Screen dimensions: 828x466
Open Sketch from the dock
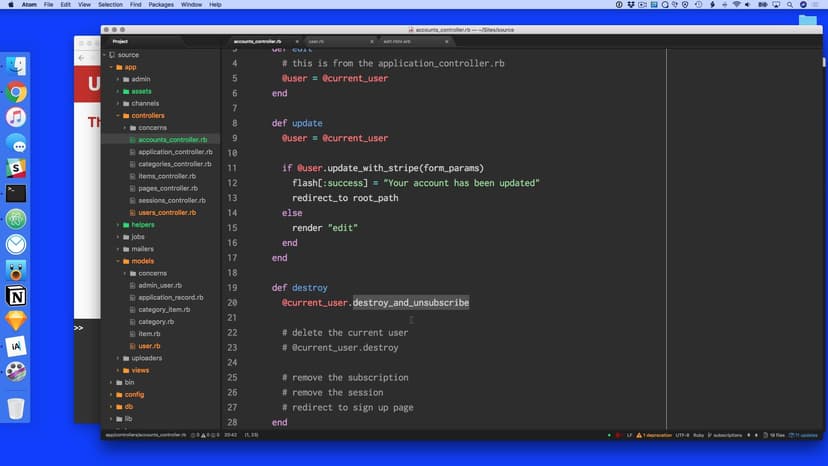[x=16, y=321]
